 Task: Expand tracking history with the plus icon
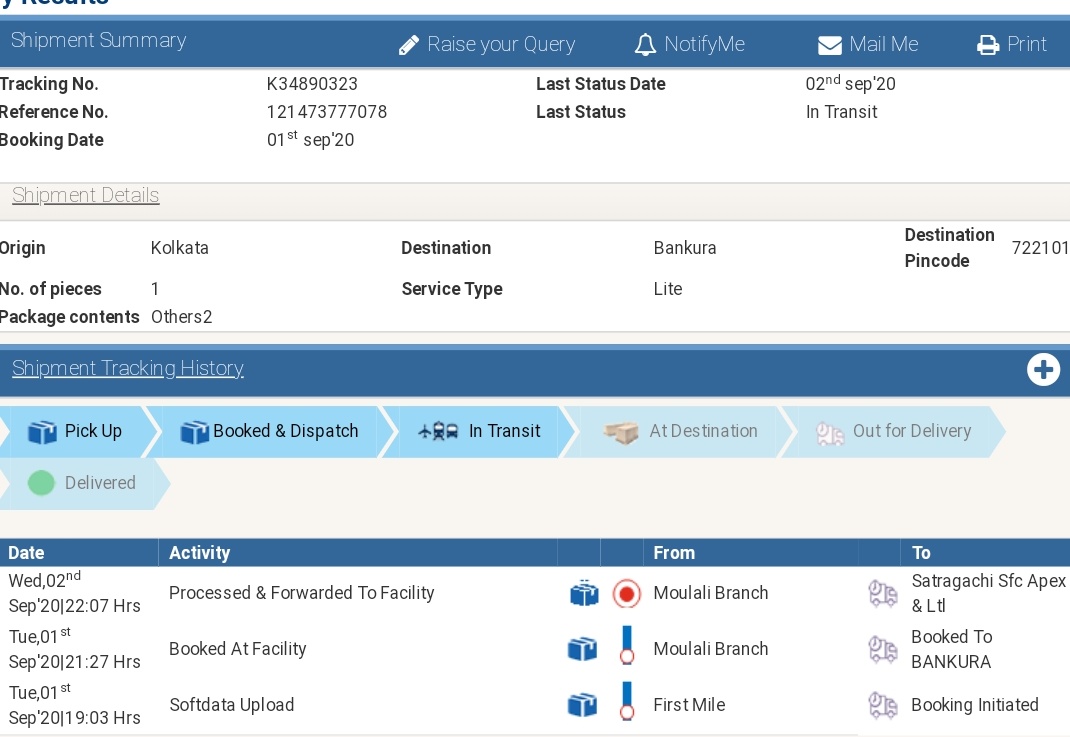[1043, 370]
